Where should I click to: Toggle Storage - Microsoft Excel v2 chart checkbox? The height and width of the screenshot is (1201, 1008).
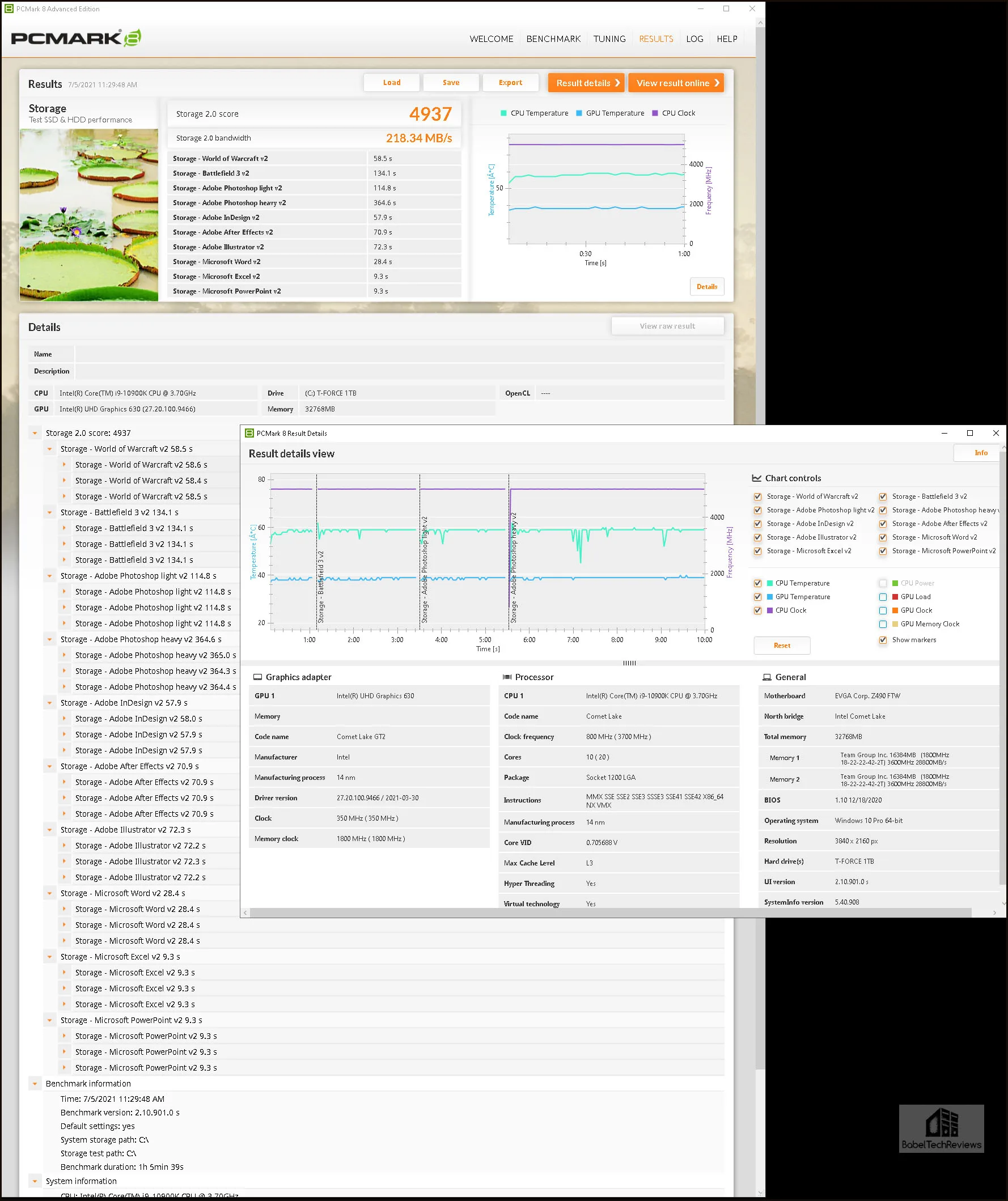757,551
